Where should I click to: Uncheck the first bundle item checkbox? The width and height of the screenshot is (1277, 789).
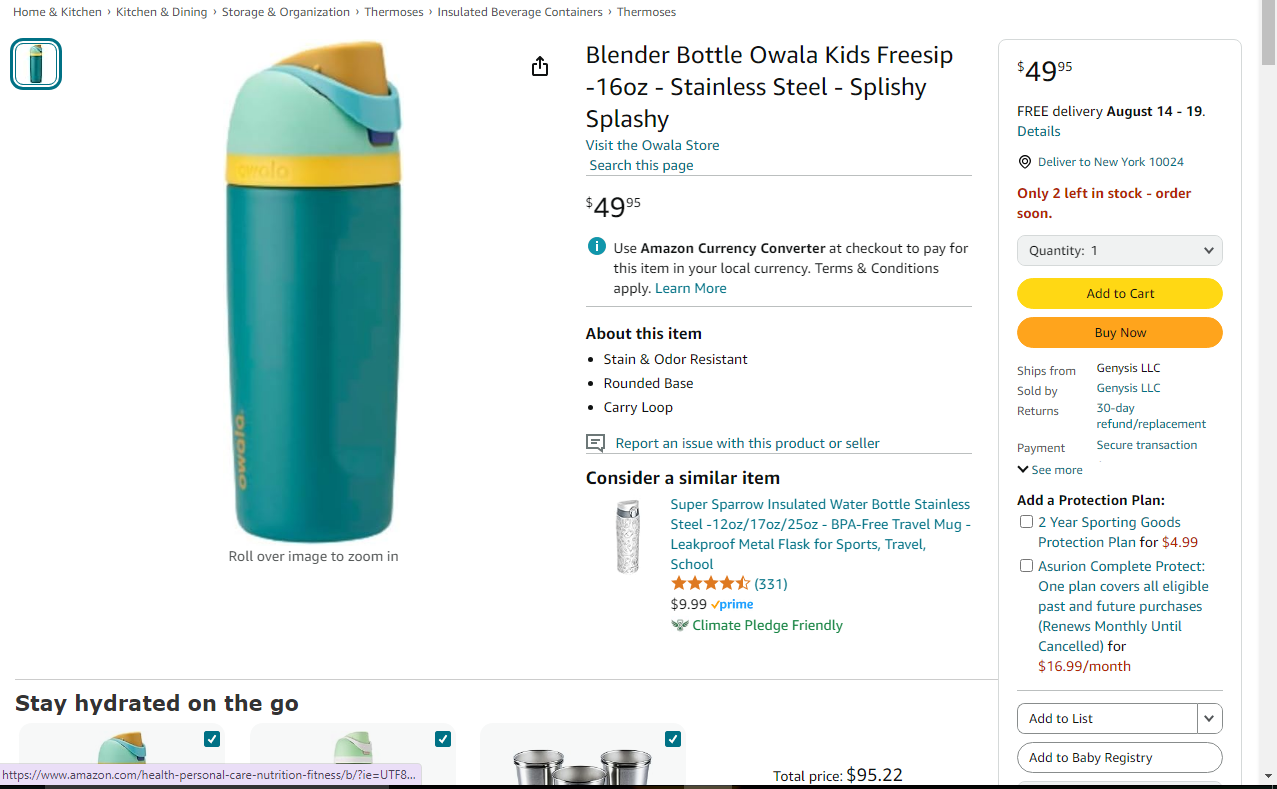[x=212, y=739]
